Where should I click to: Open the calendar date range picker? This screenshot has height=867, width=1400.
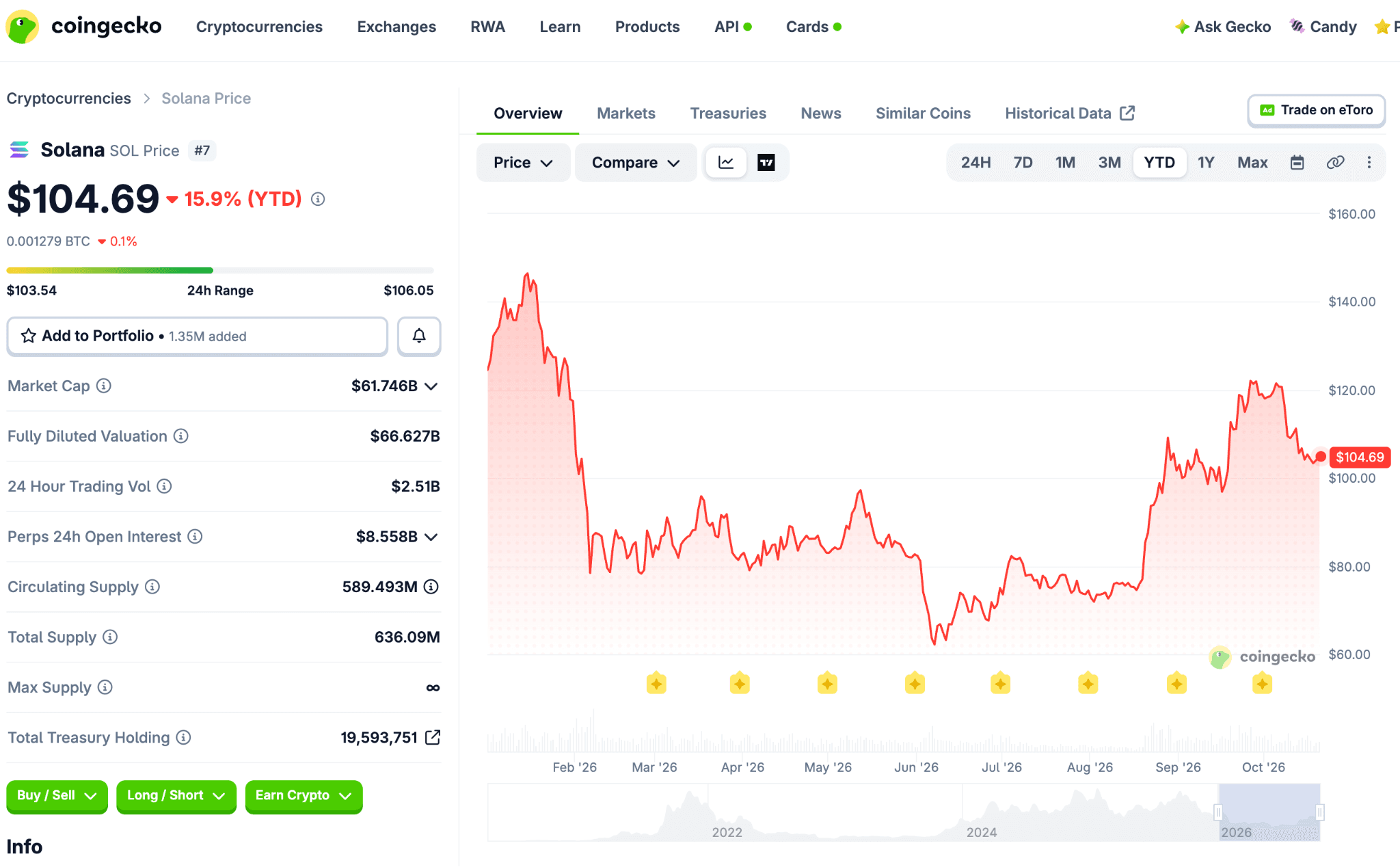click(x=1297, y=163)
